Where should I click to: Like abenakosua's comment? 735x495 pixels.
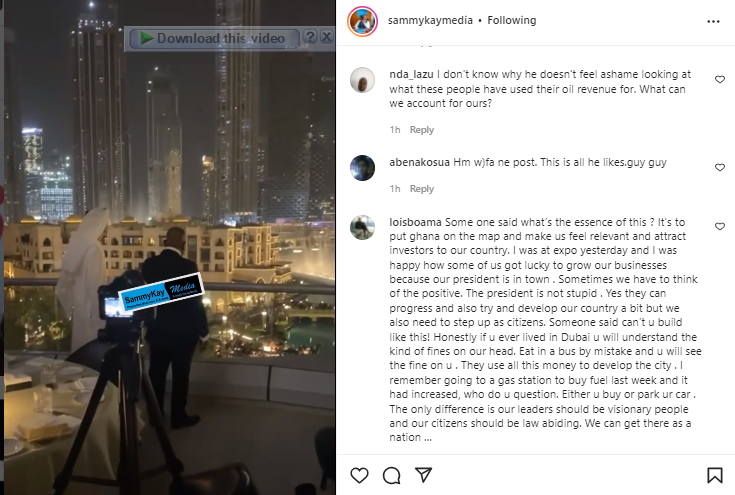[x=720, y=167]
